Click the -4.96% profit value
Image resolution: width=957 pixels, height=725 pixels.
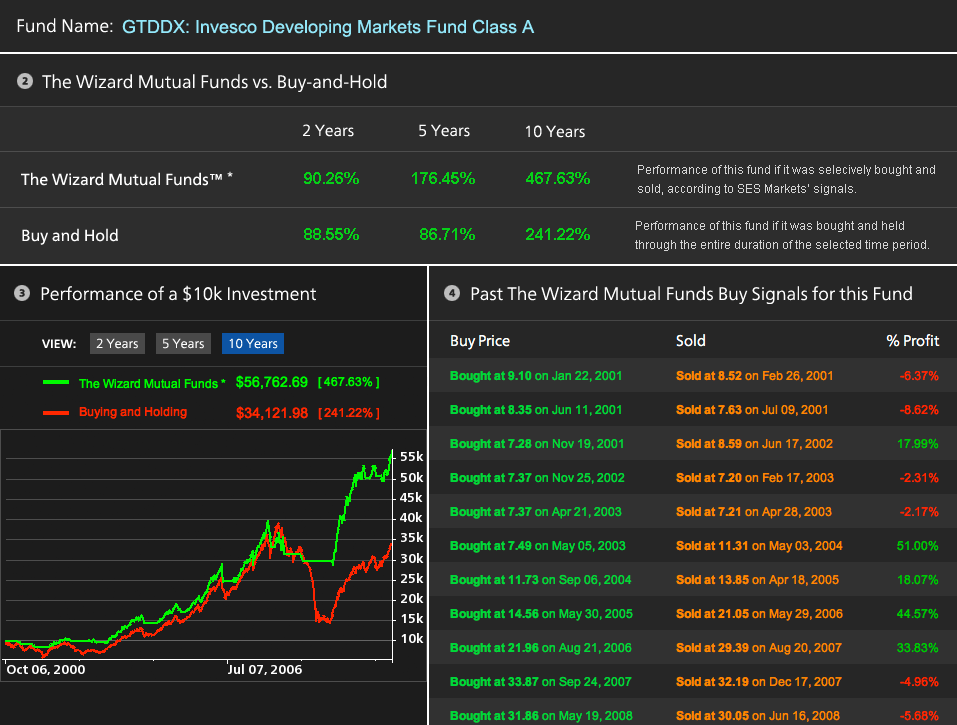coord(919,682)
